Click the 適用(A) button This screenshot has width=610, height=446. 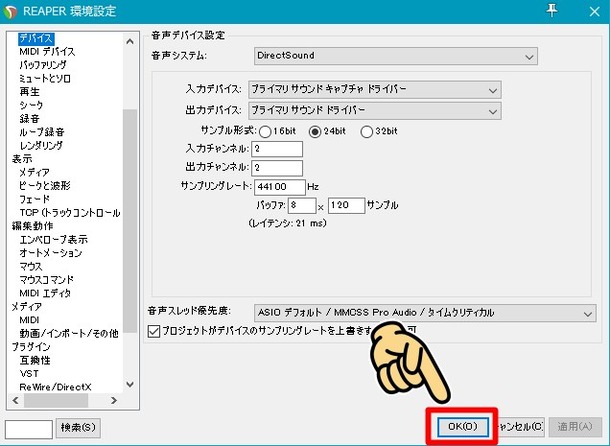(575, 427)
